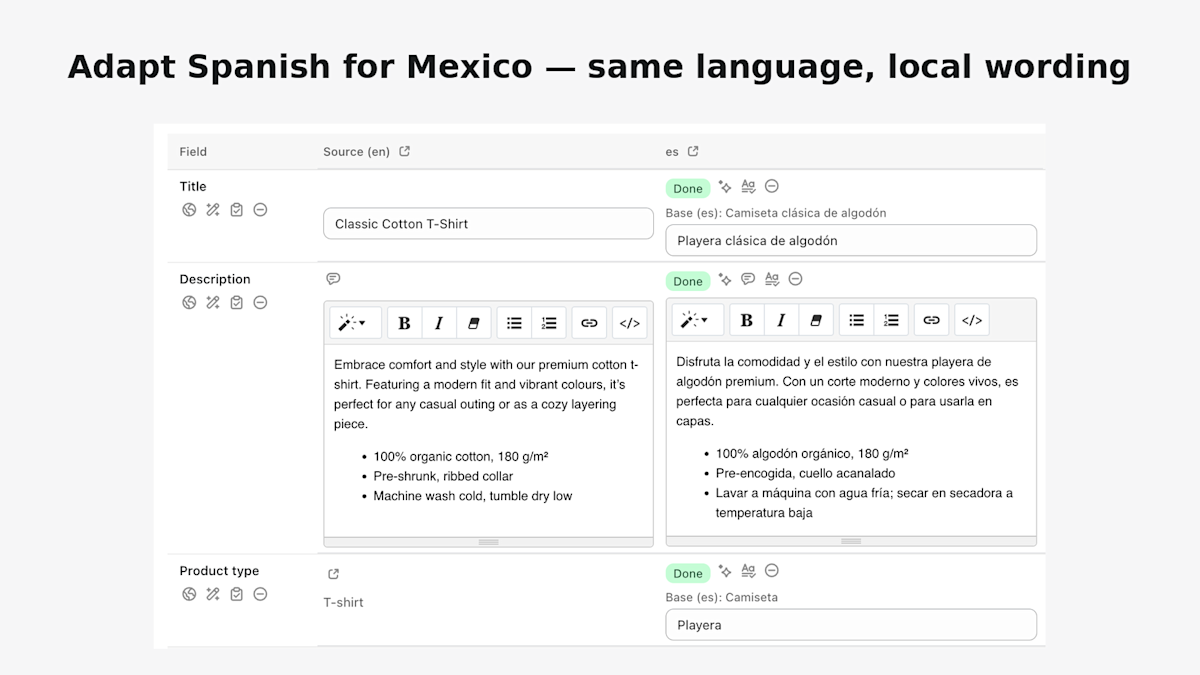Viewport: 1200px width, 675px height.
Task: Click the spellcheck icon in Description es row
Action: tap(772, 279)
